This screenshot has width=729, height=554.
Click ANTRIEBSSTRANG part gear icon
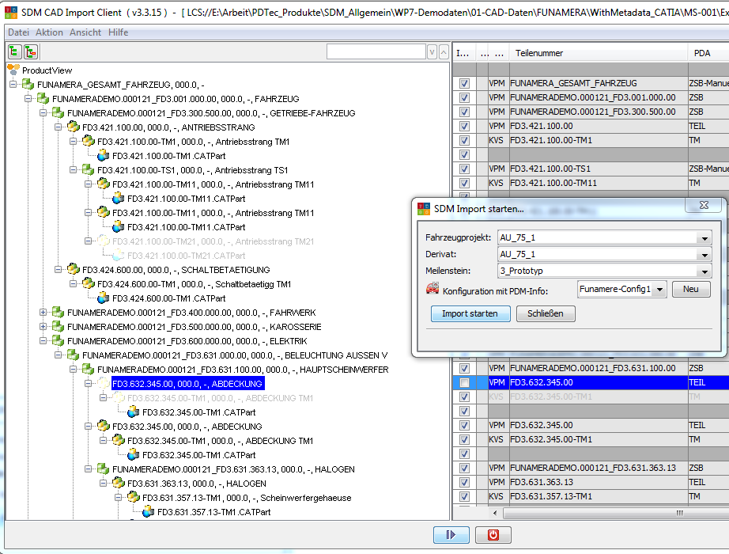[x=73, y=127]
